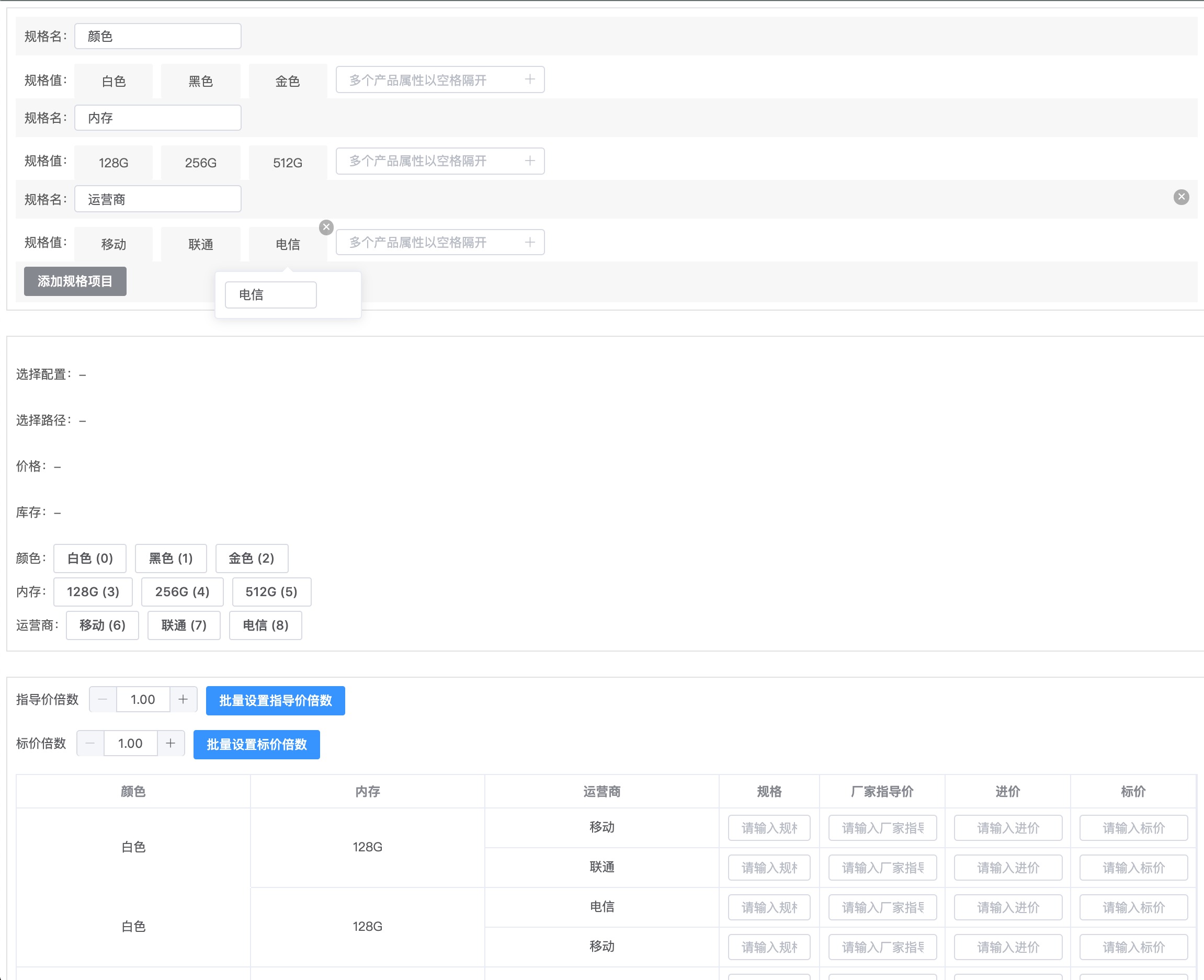Decrease the 指导价倍数 value
The height and width of the screenshot is (980, 1204).
tap(103, 699)
